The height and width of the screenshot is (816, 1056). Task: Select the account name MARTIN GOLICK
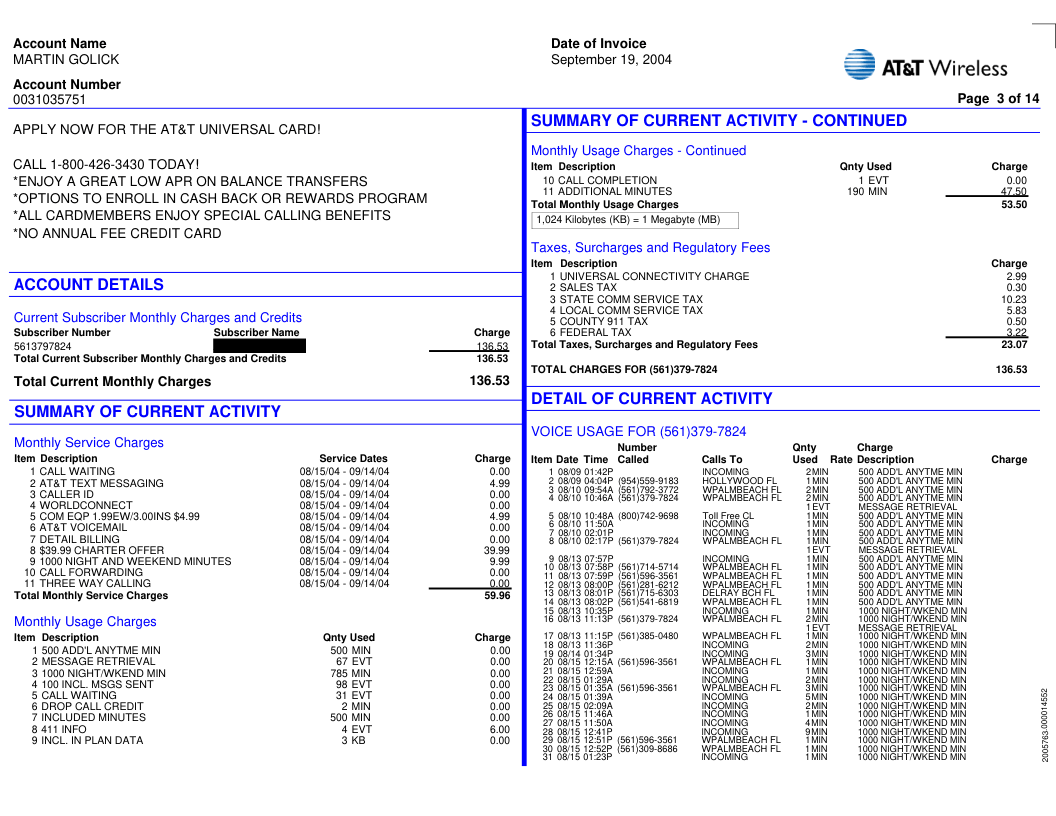66,59
